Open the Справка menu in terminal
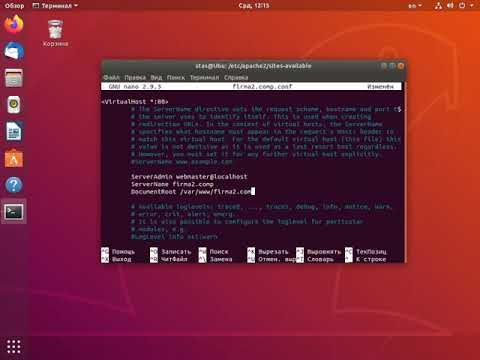 tap(236, 77)
